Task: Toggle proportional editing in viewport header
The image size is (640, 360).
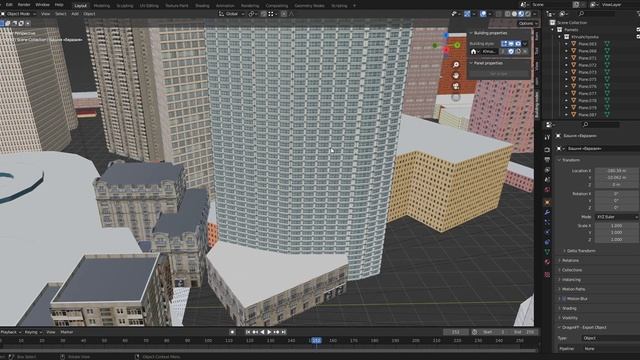Action: (284, 14)
